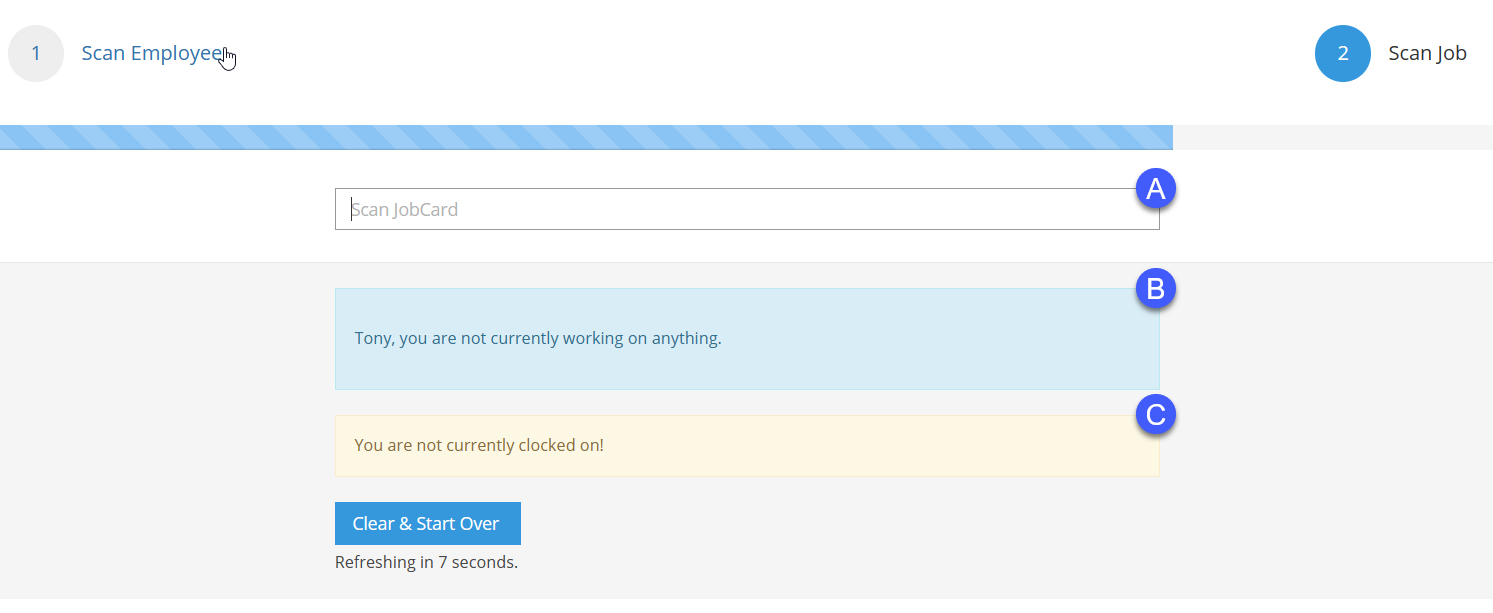Click the blue C marker badge
Image resolution: width=1493 pixels, height=613 pixels.
1156,415
